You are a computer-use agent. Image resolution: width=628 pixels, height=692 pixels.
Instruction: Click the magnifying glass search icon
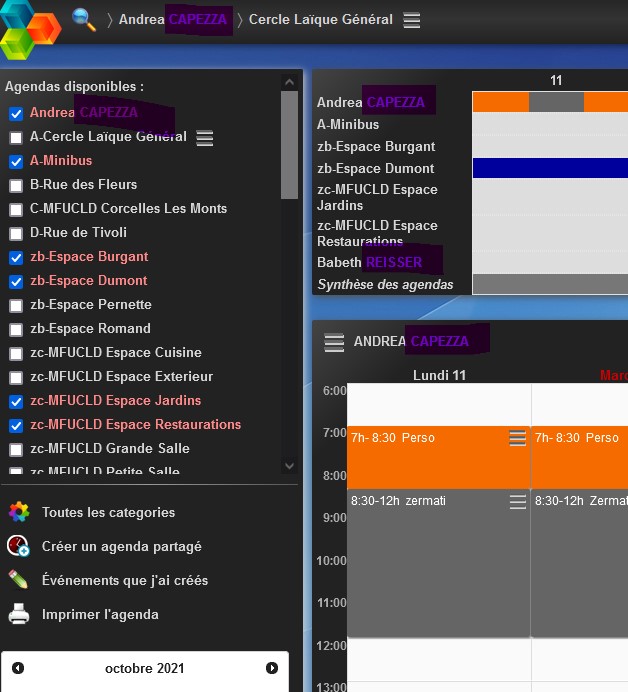(85, 20)
